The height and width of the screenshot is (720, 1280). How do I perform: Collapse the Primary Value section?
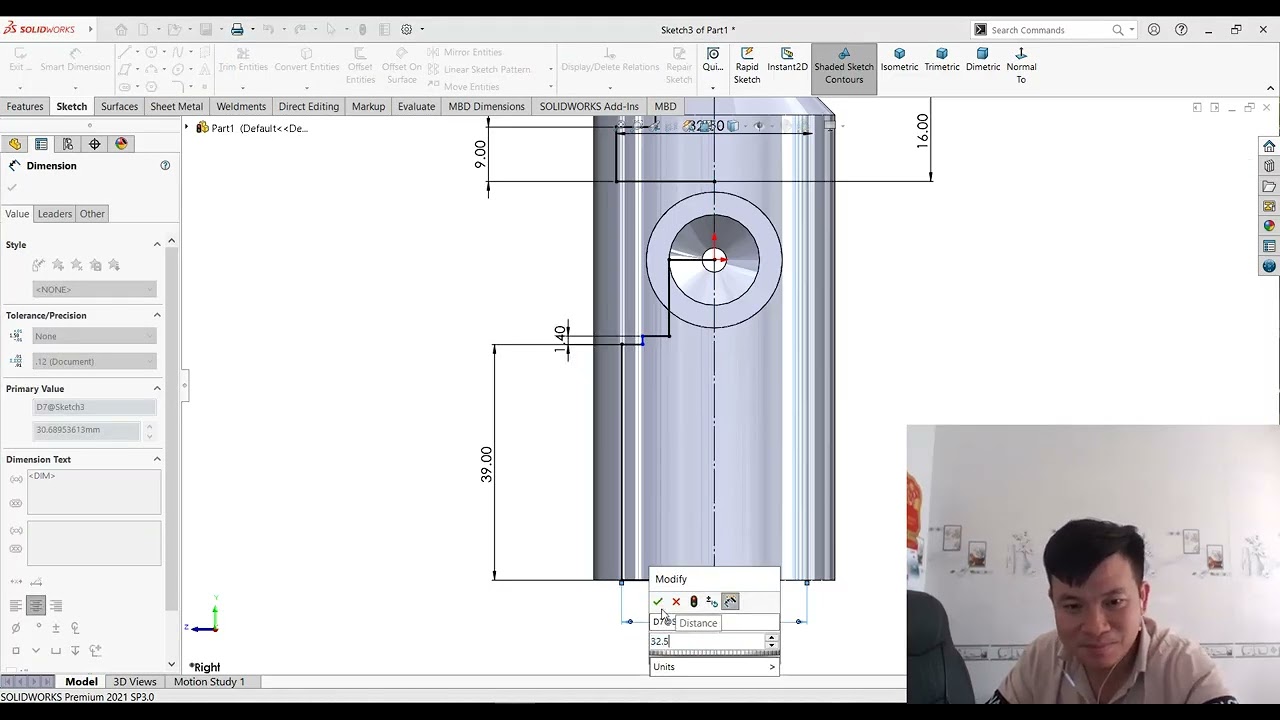coord(157,389)
